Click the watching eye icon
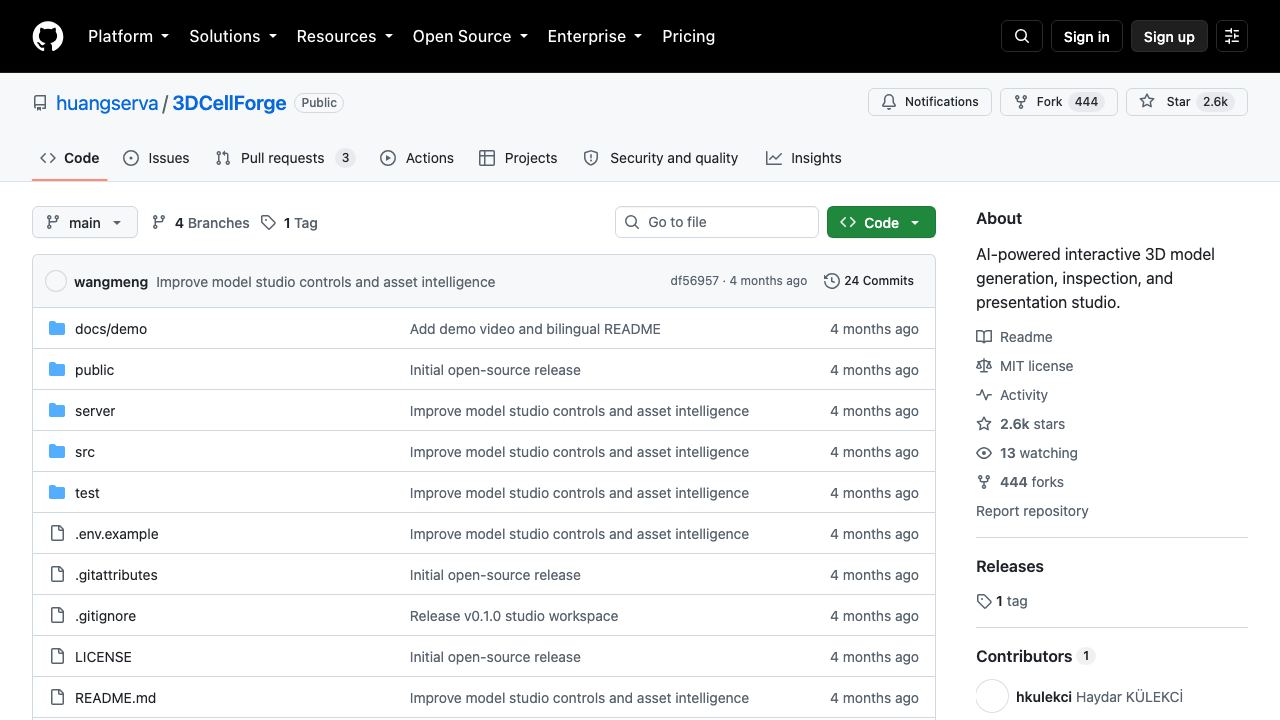Image resolution: width=1280 pixels, height=720 pixels. pos(984,453)
